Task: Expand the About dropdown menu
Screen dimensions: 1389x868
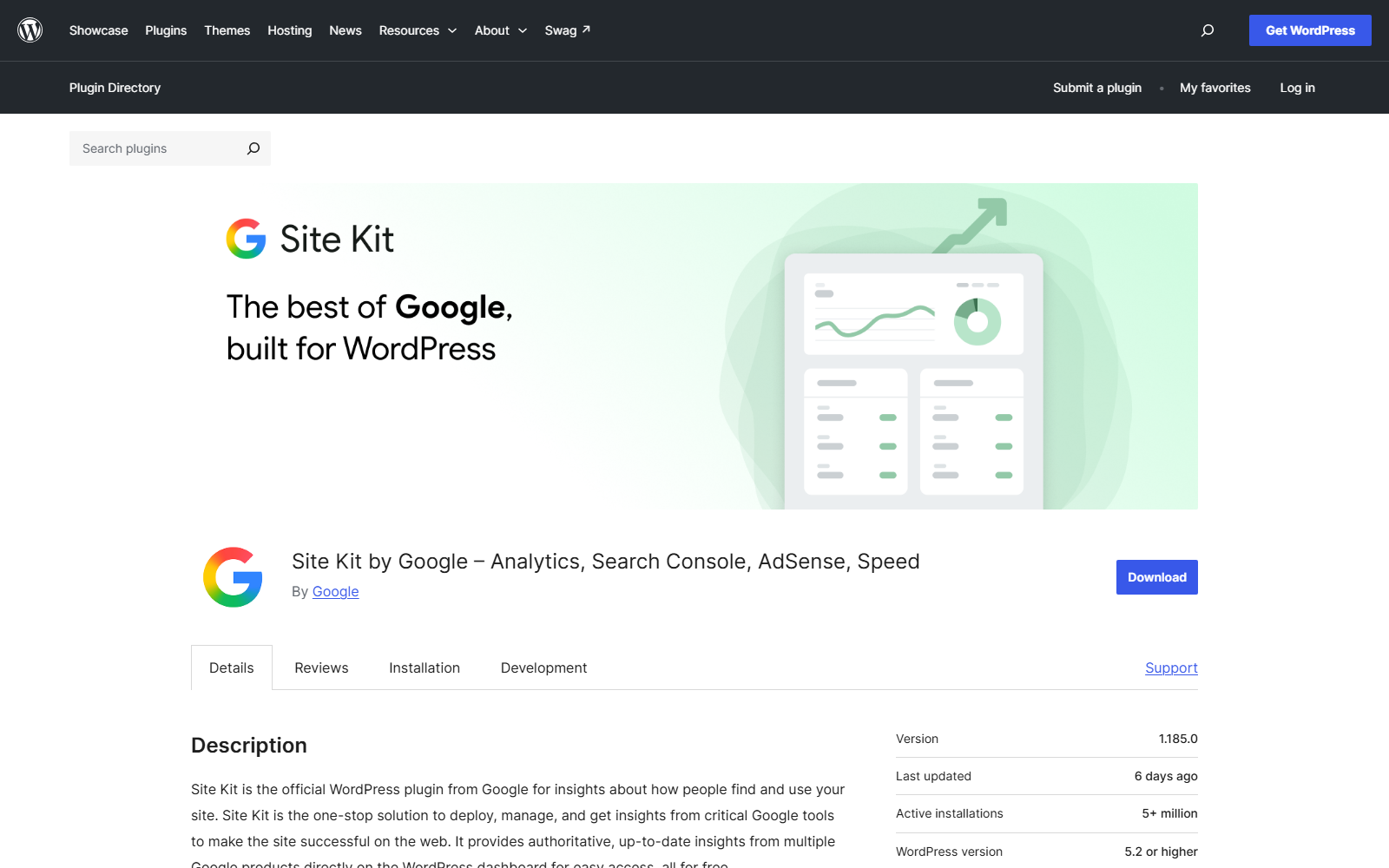Action: [501, 30]
